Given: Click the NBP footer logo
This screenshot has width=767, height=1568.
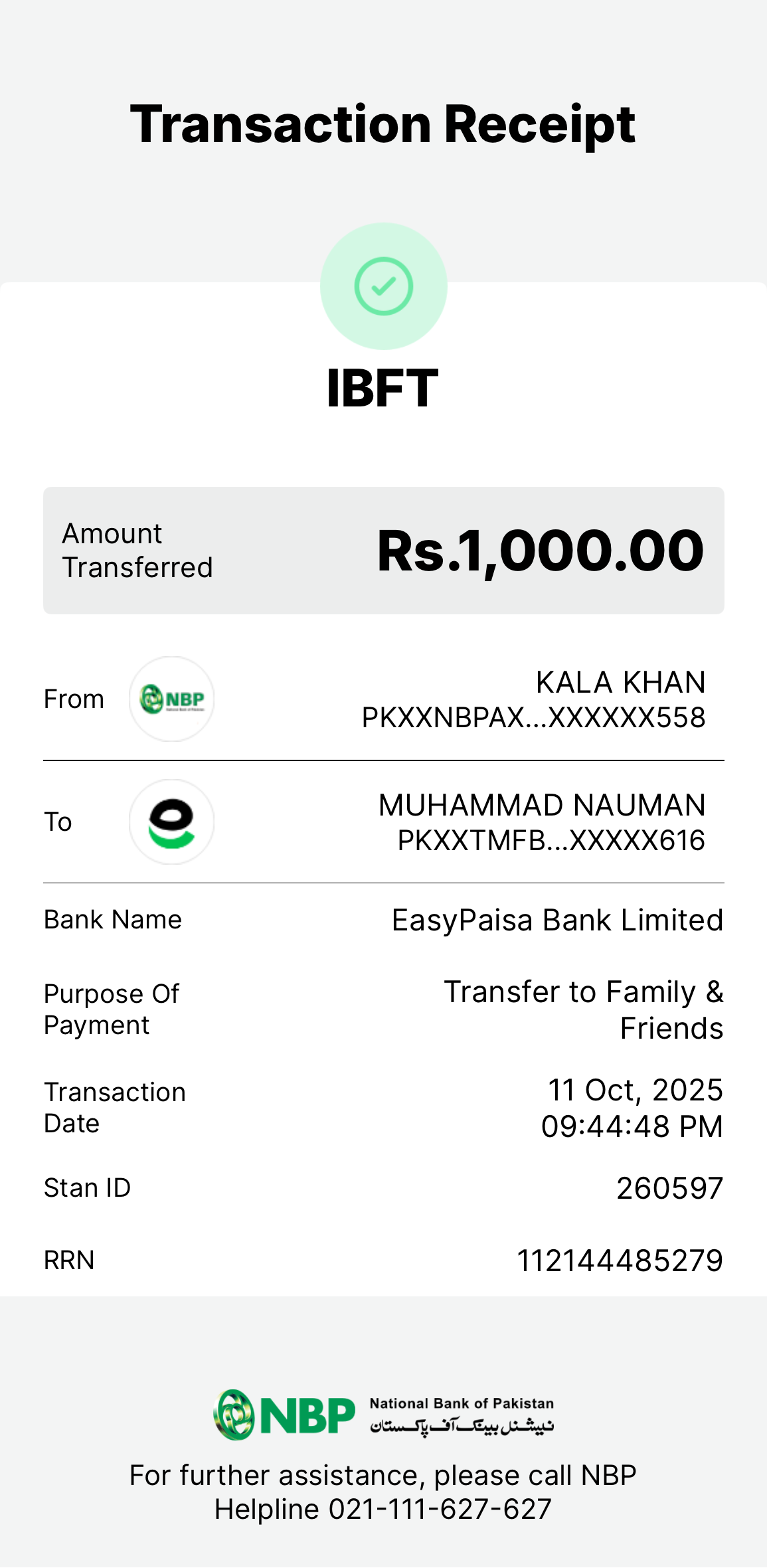Looking at the screenshot, I should tap(284, 1415).
